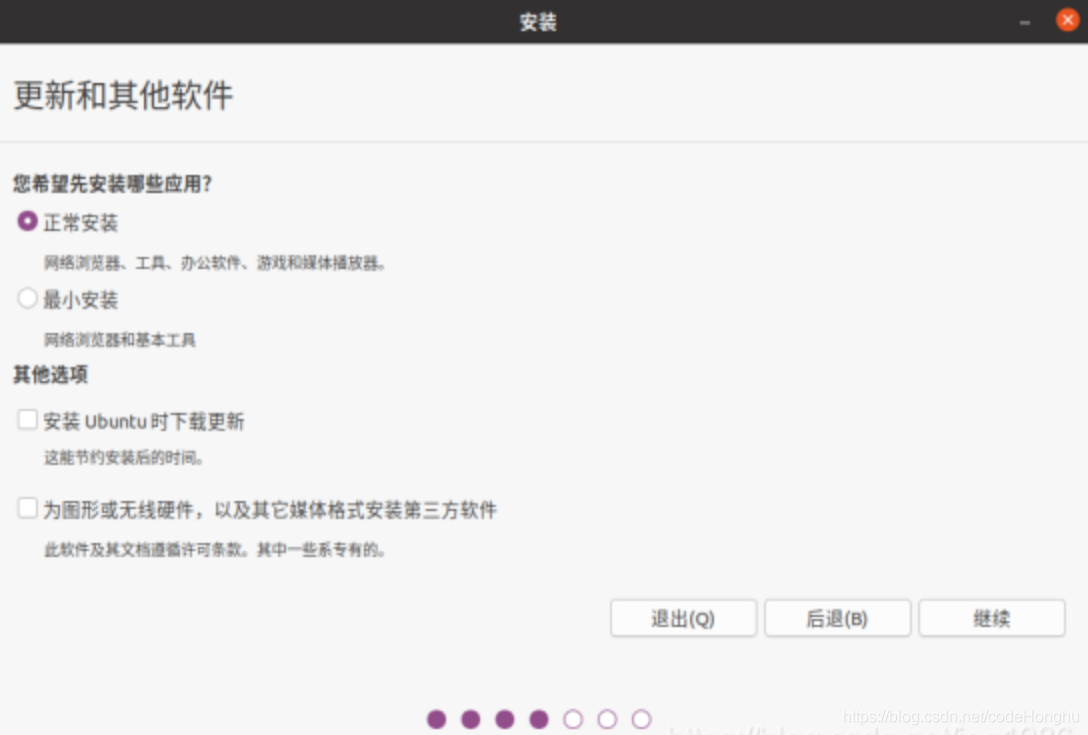Click the 更新和其他软件 heading
The image size is (1088, 735).
(x=124, y=95)
